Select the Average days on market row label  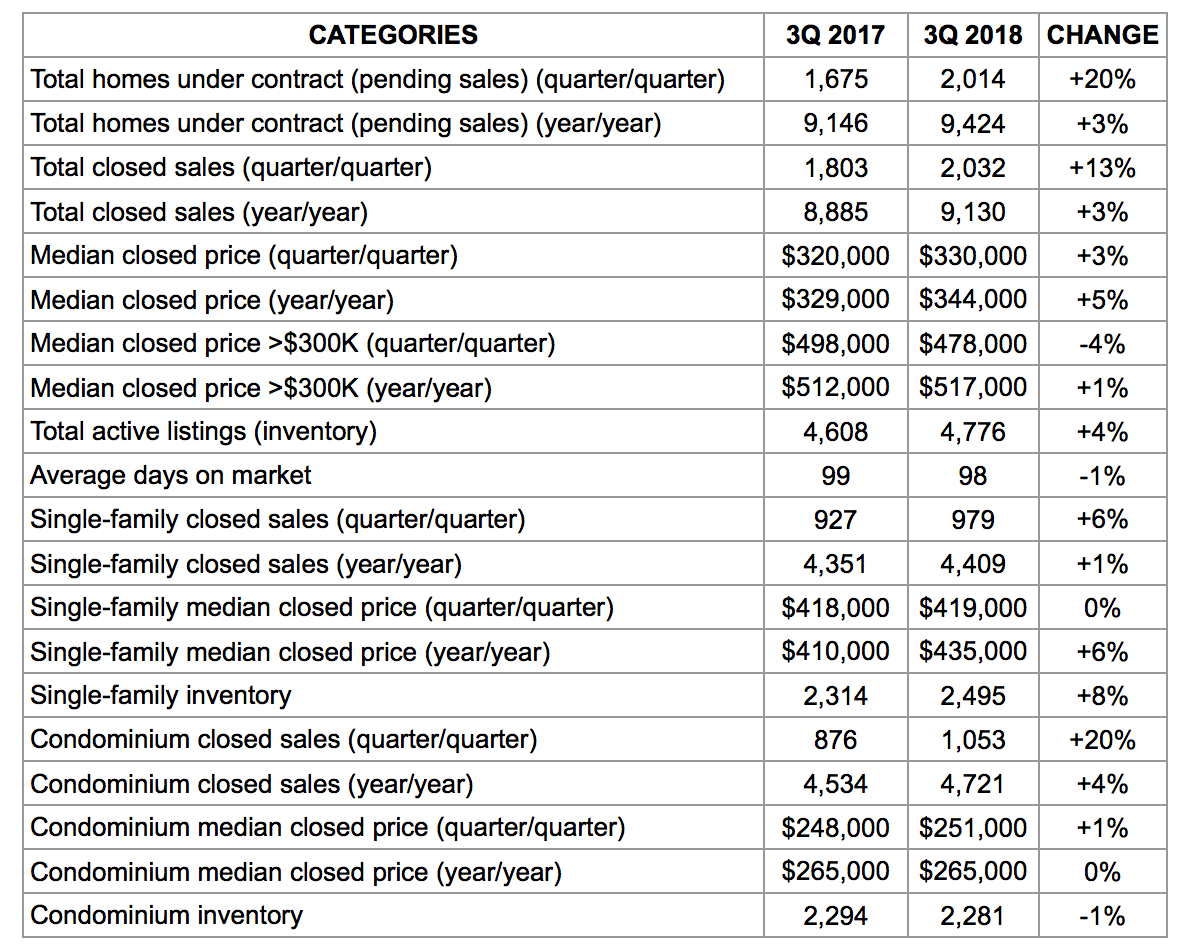click(x=170, y=475)
